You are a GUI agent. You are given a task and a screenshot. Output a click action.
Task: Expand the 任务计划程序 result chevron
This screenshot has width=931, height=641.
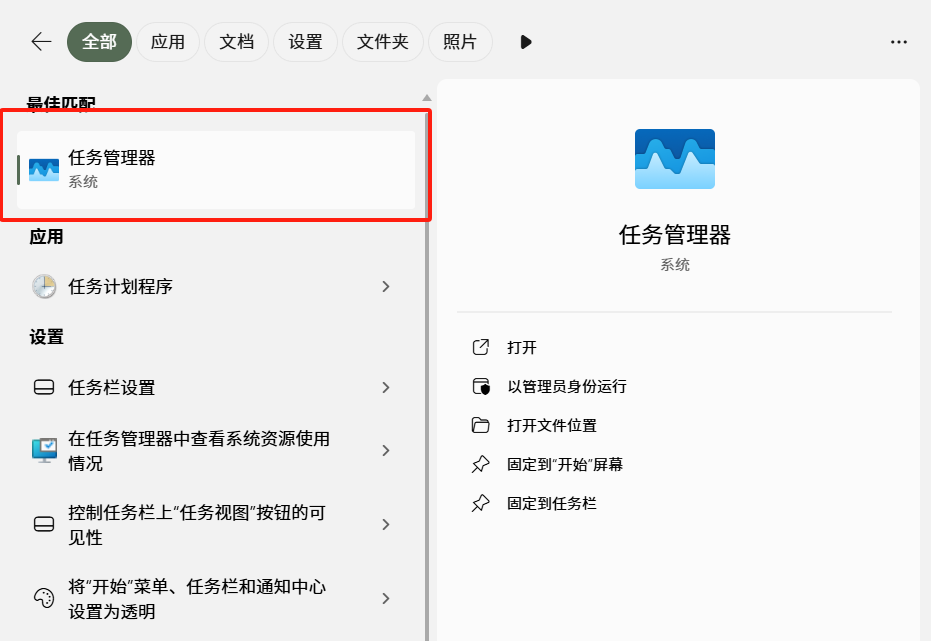(386, 286)
